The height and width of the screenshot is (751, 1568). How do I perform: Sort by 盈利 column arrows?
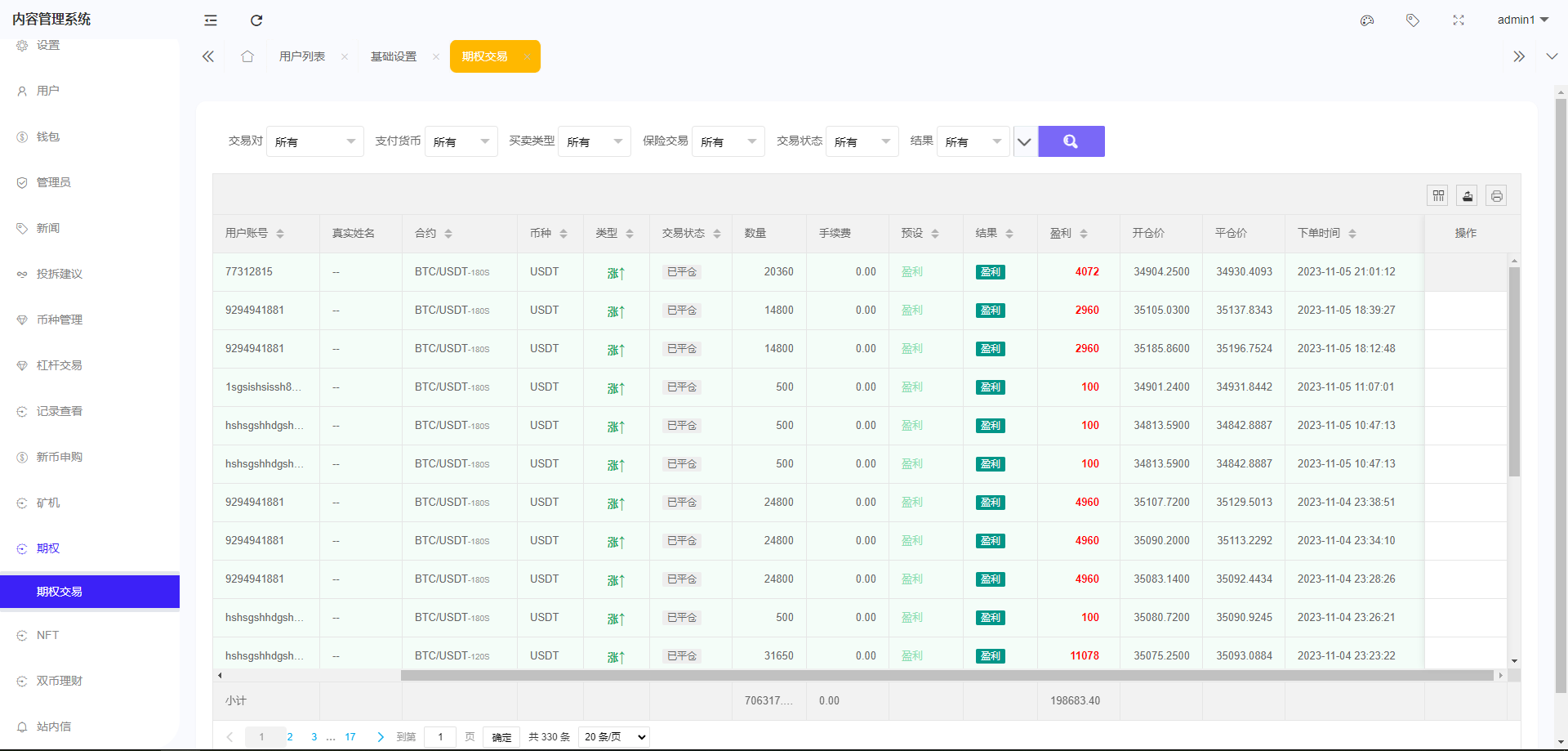[x=1084, y=234]
